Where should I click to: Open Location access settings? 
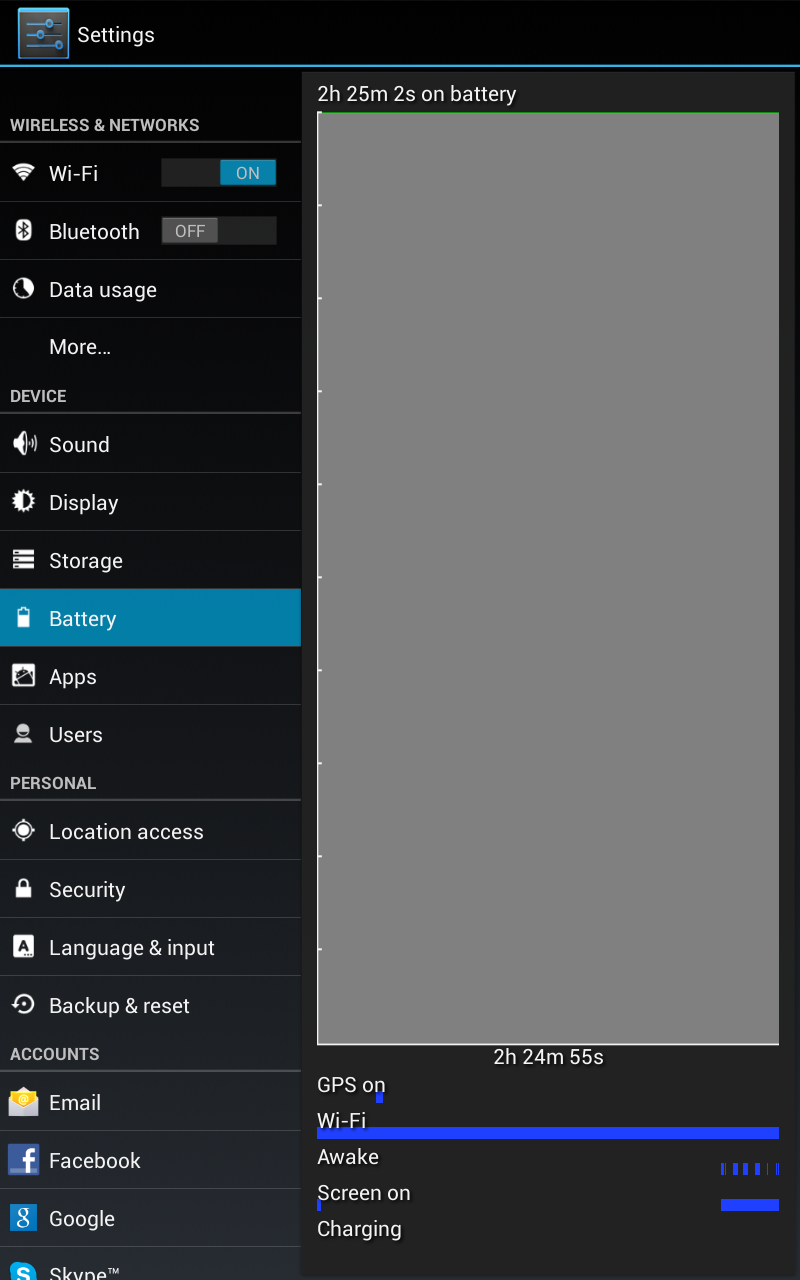[x=150, y=831]
